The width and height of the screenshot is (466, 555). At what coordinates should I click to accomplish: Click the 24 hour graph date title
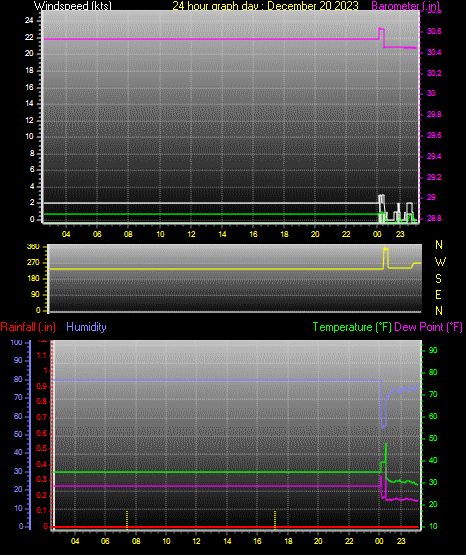click(x=265, y=6)
